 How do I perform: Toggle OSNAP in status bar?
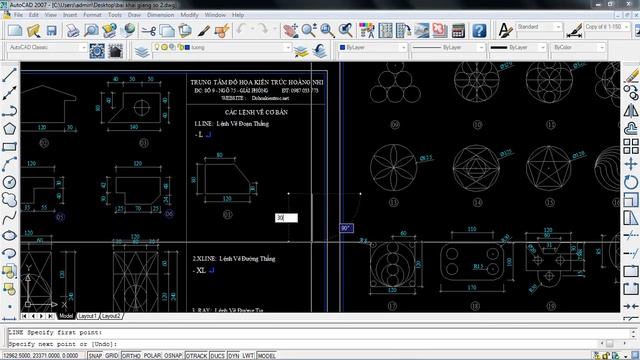[x=173, y=356]
